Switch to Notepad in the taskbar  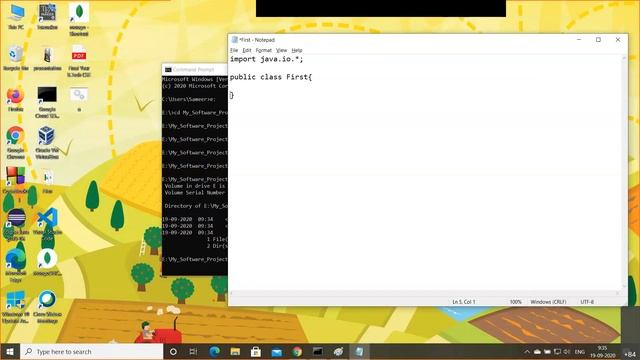point(359,351)
